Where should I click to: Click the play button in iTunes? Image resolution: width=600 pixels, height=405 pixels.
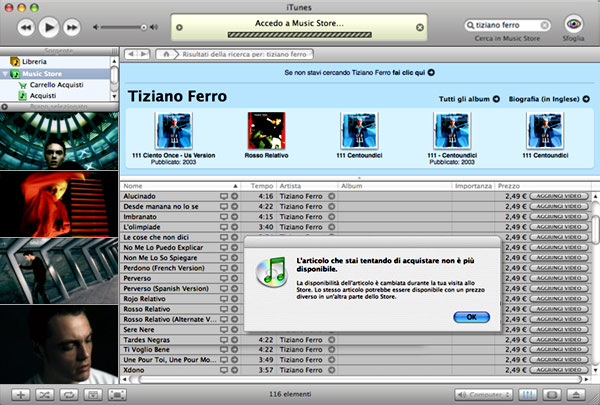[50, 26]
